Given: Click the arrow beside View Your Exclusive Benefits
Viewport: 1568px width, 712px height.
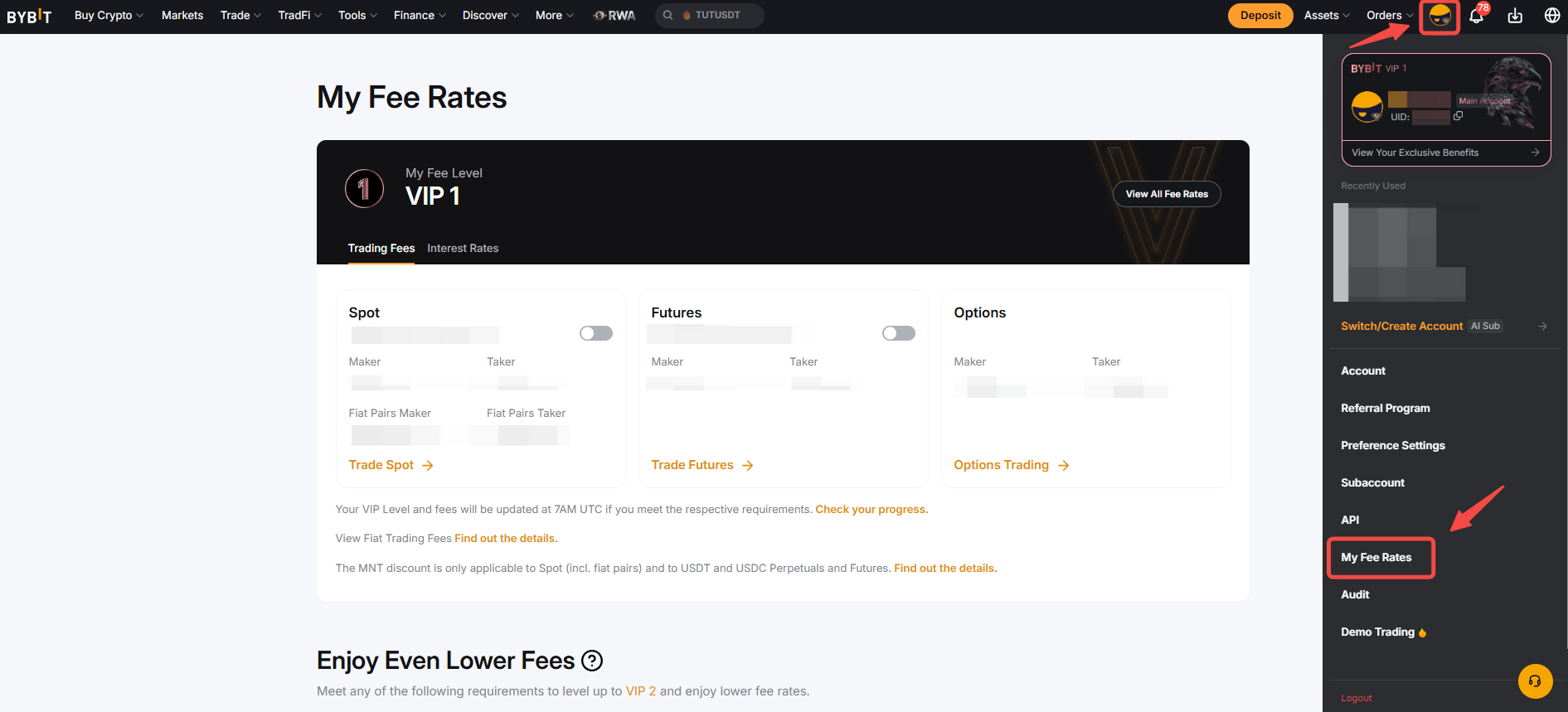Looking at the screenshot, I should [x=1535, y=153].
